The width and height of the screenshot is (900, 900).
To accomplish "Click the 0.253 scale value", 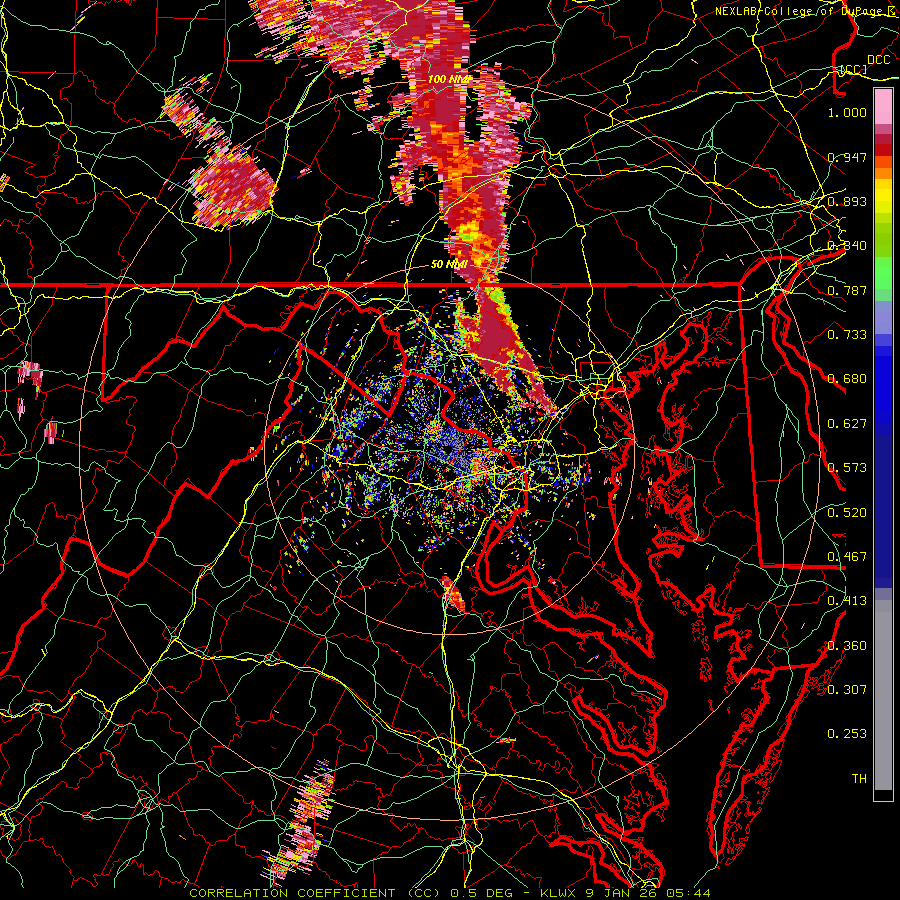I will (x=847, y=734).
